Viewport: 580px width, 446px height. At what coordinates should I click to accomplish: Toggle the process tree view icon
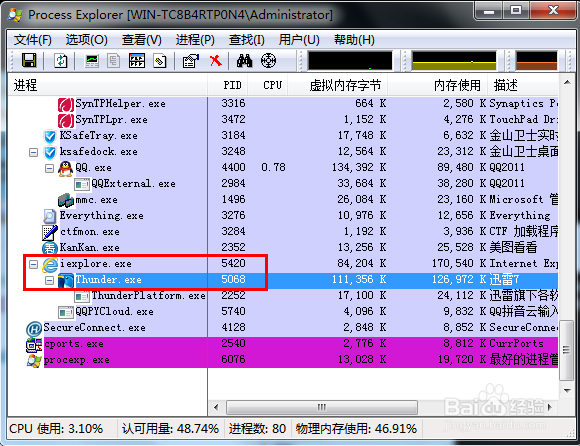click(114, 61)
